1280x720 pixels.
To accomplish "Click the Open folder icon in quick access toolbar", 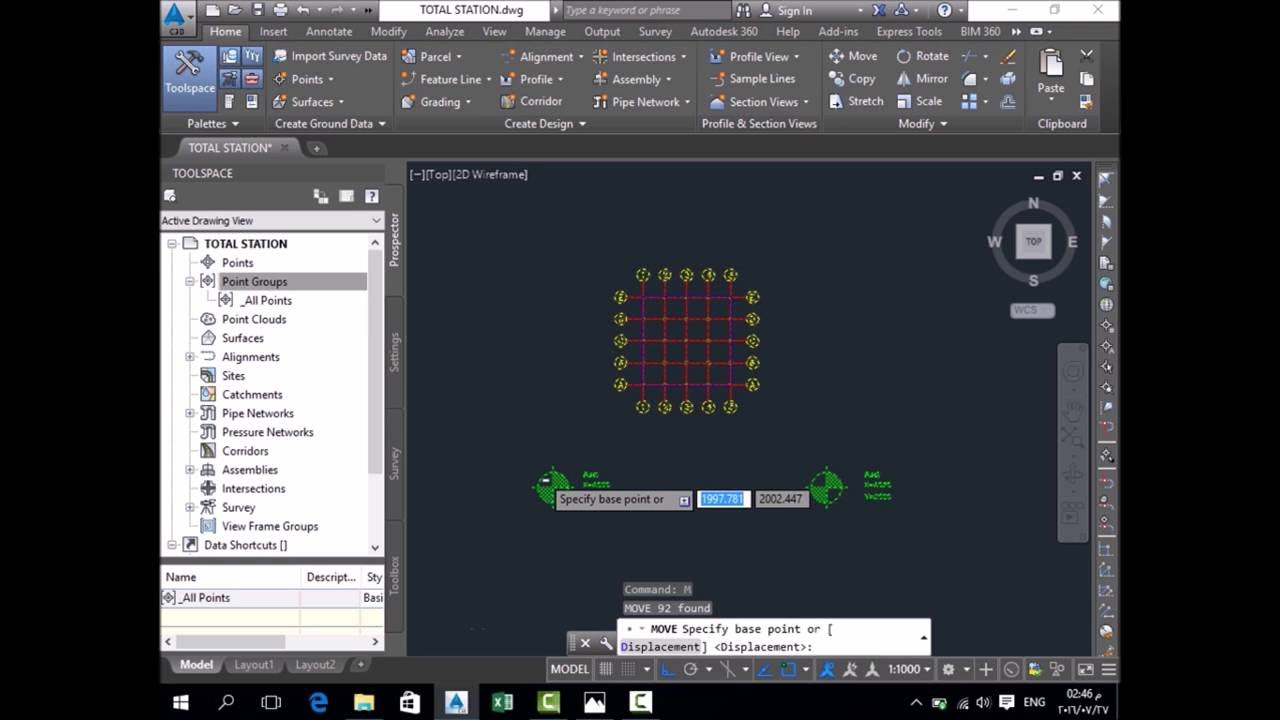I will coord(234,10).
